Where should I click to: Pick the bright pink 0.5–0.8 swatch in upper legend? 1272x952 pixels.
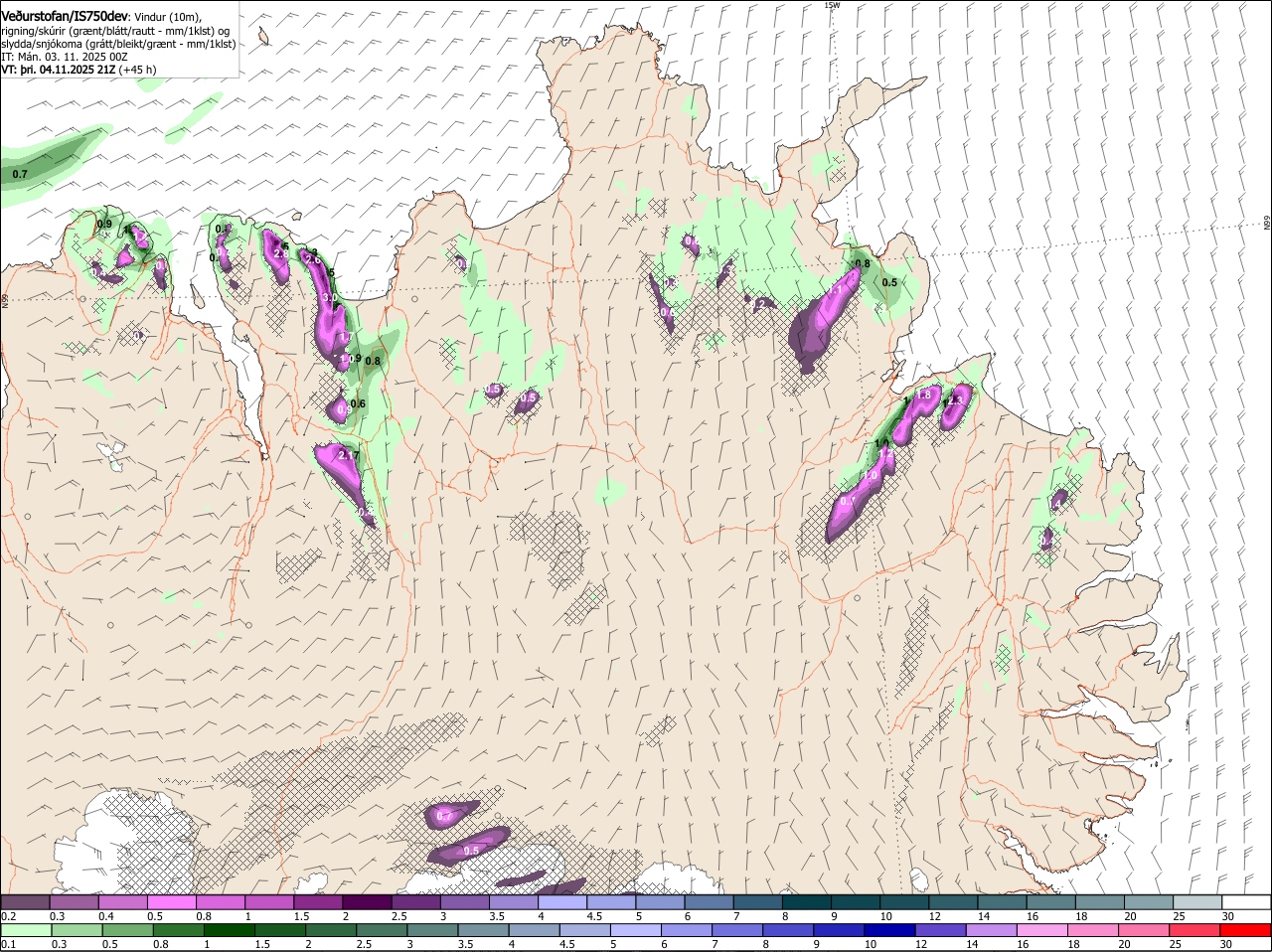point(171,901)
